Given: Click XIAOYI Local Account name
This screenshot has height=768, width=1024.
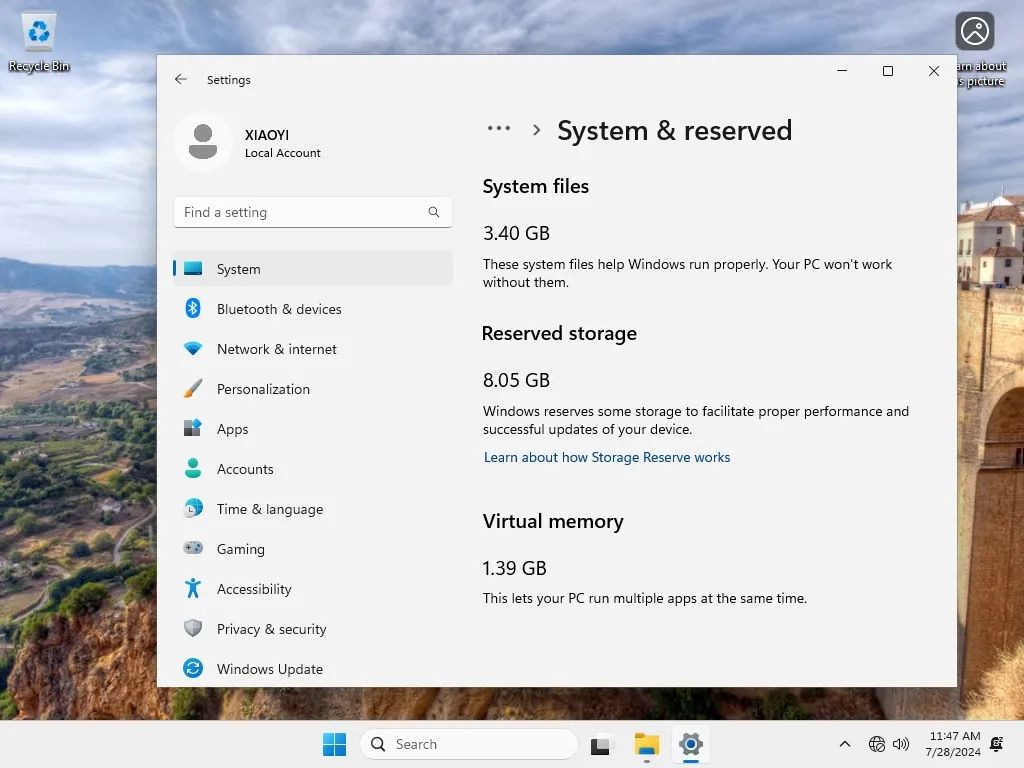Looking at the screenshot, I should [282, 143].
